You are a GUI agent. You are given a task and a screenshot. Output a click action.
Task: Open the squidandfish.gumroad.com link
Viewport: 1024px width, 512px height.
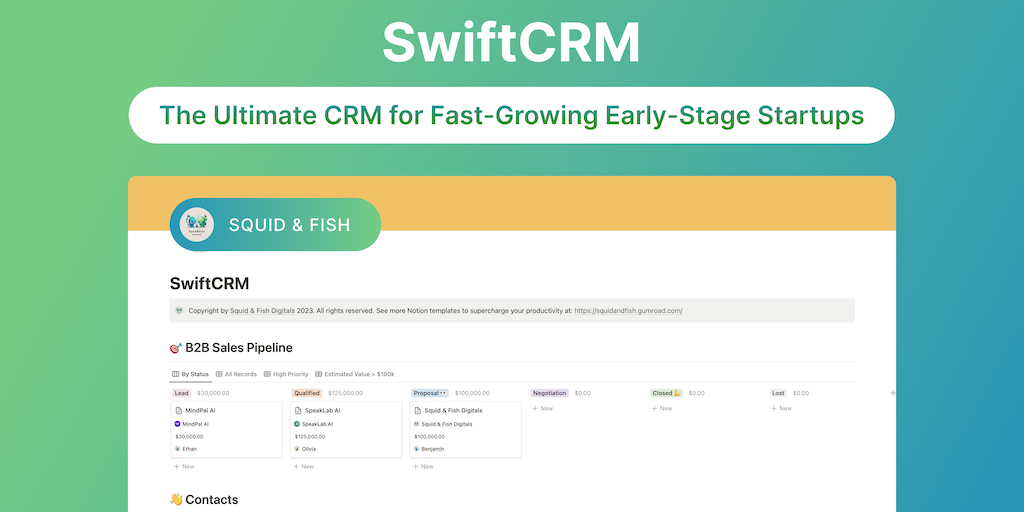(628, 311)
